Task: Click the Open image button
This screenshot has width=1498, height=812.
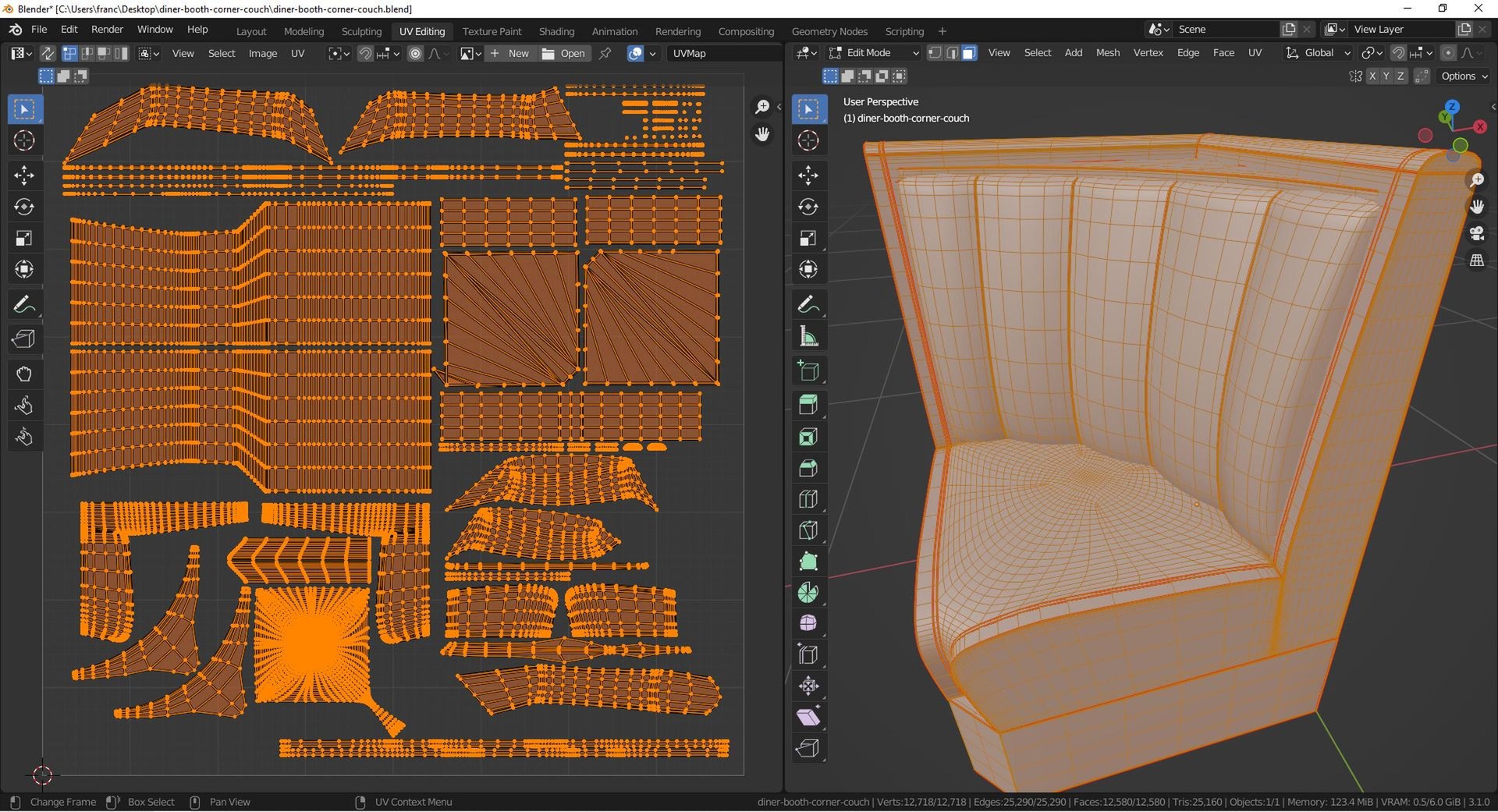Action: 563,53
